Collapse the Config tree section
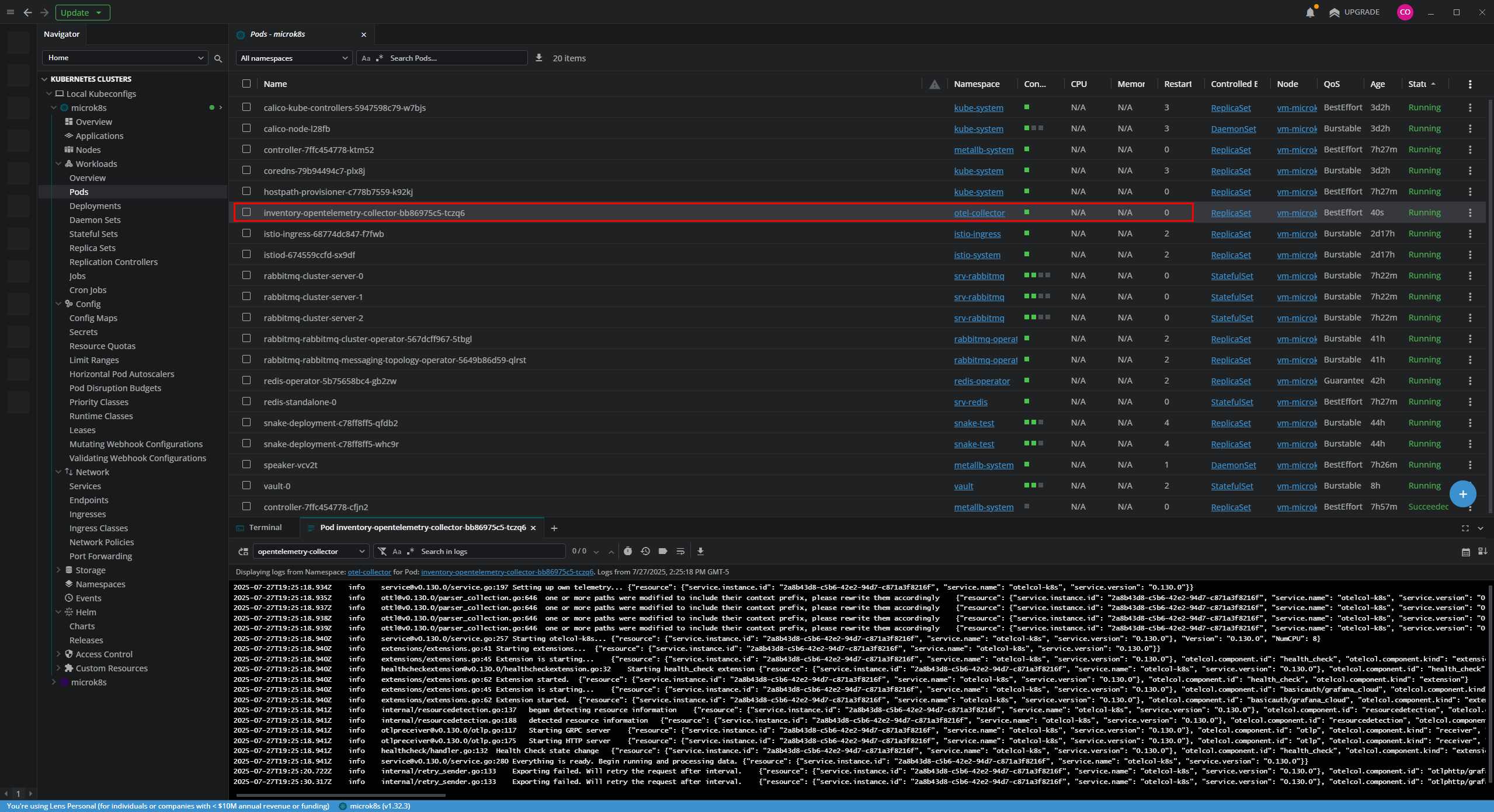 (58, 304)
